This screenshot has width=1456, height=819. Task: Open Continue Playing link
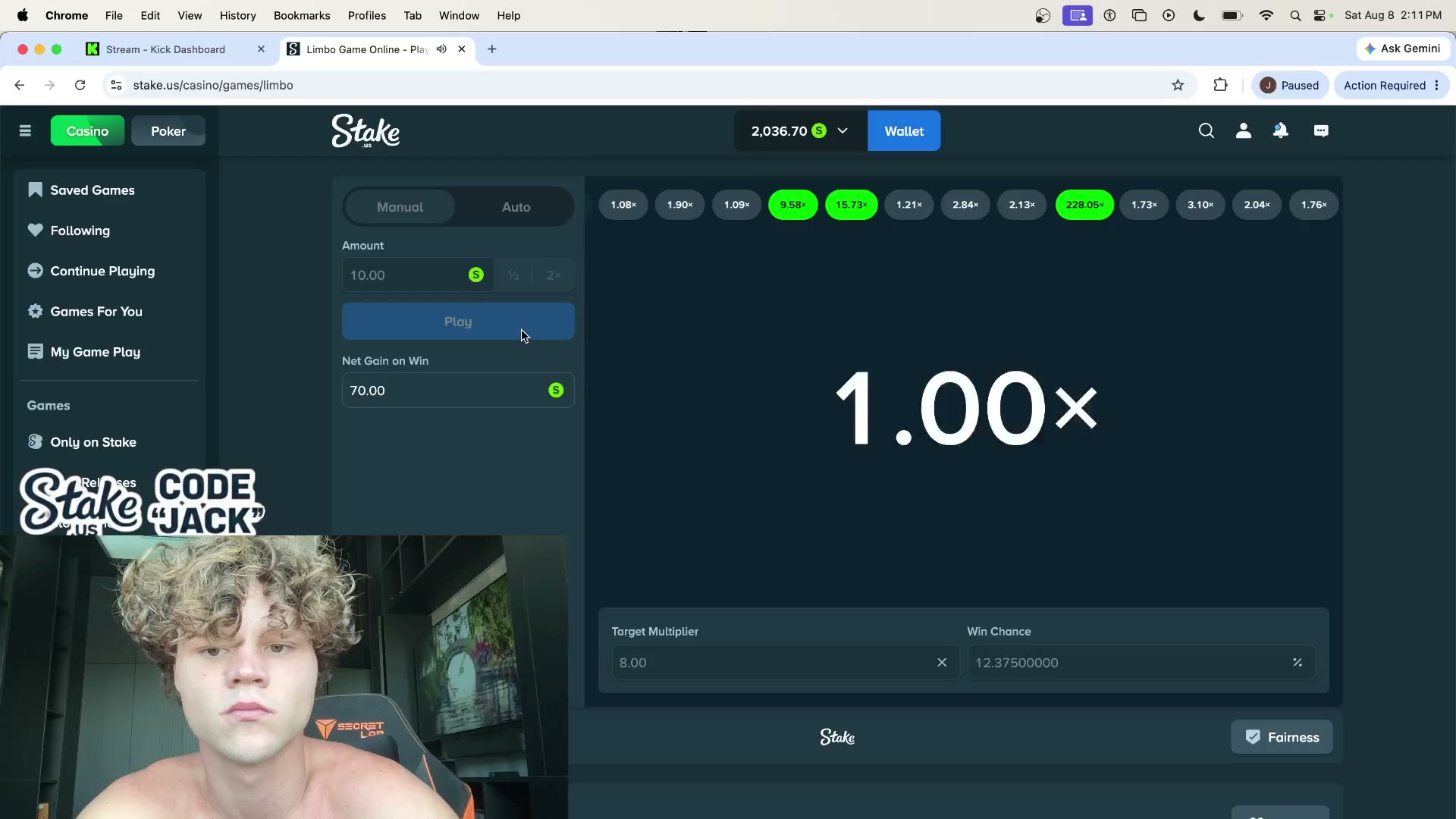coord(102,271)
